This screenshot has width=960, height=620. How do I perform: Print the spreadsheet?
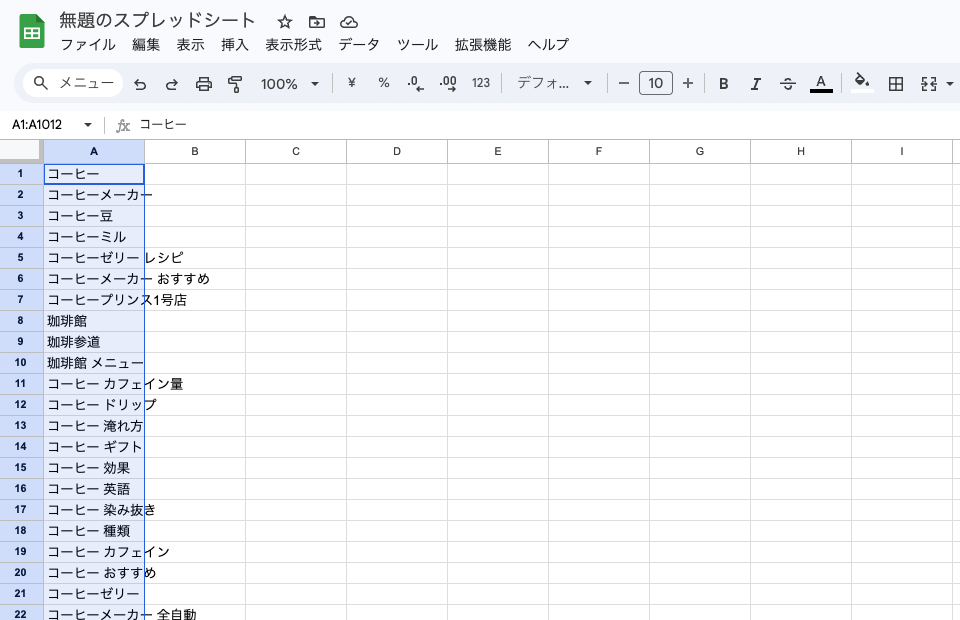pos(204,84)
